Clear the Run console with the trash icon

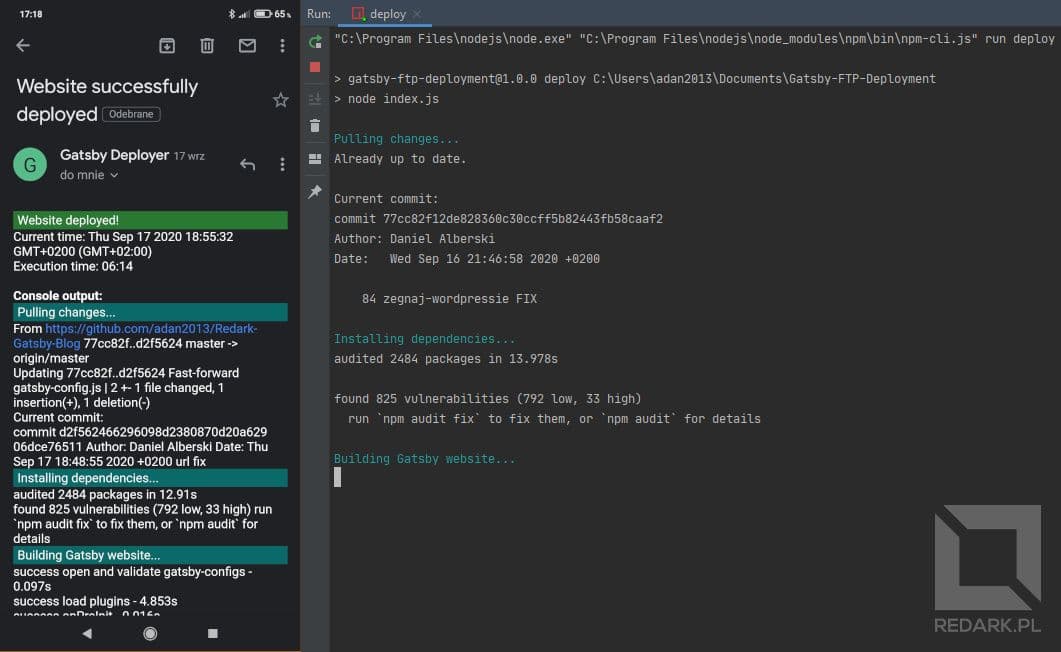click(315, 126)
